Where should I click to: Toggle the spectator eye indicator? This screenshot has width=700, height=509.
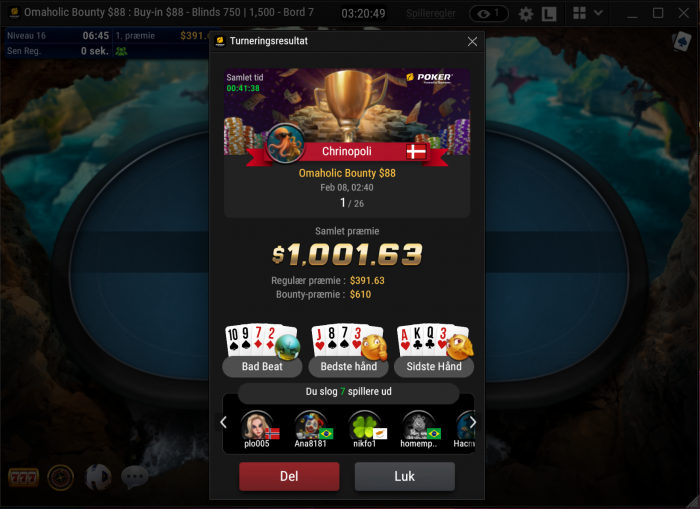[x=489, y=14]
